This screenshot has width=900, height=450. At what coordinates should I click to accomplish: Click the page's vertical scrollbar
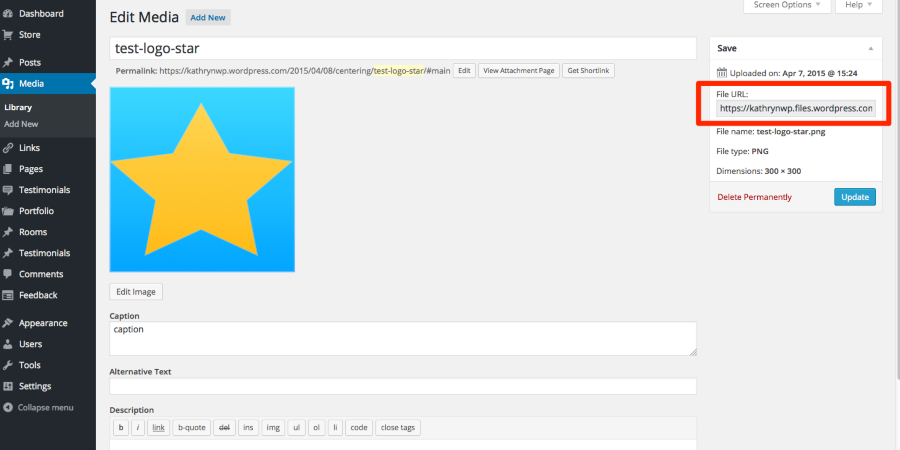click(898, 189)
